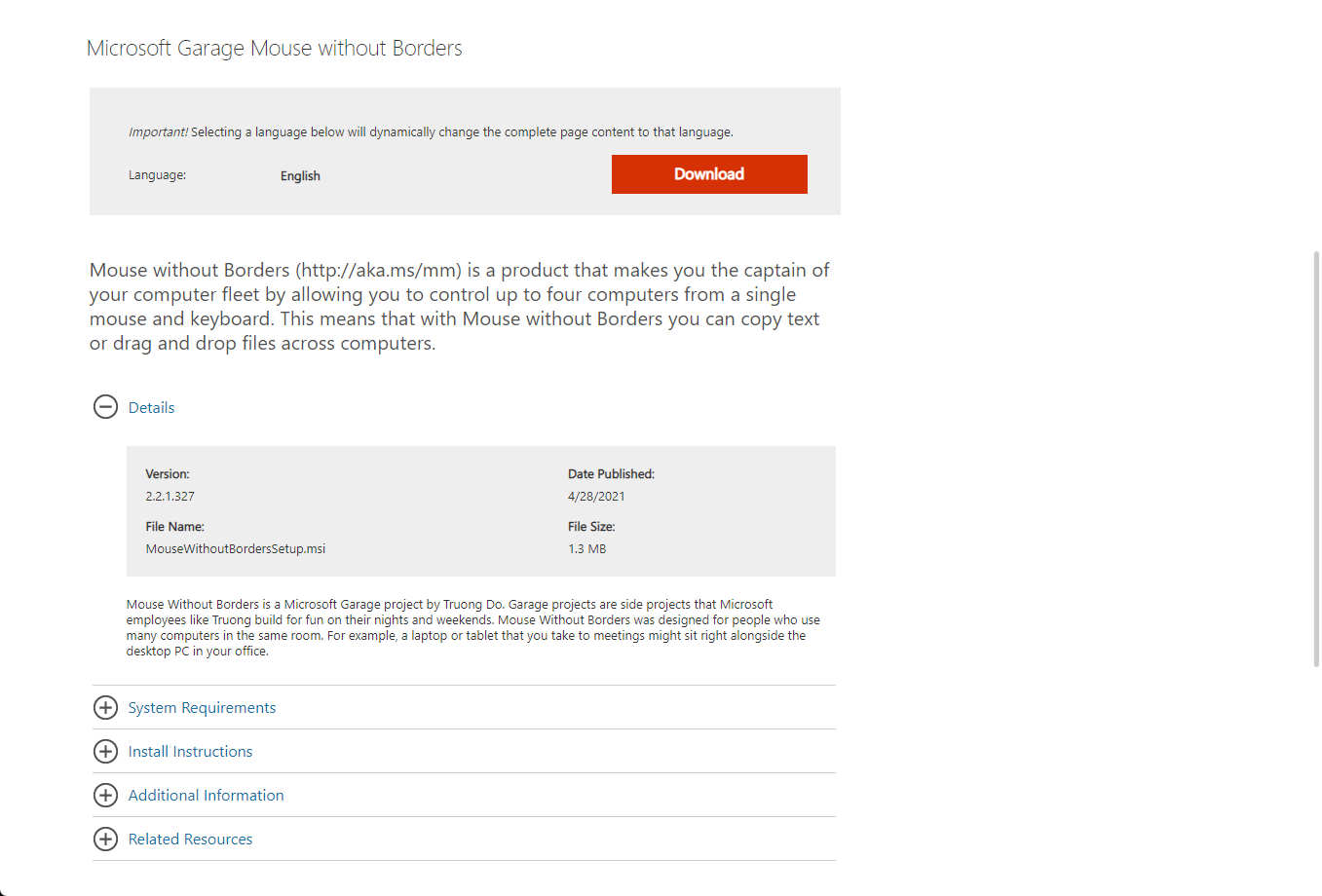Click the File Size: label
The image size is (1322, 896).
point(591,527)
